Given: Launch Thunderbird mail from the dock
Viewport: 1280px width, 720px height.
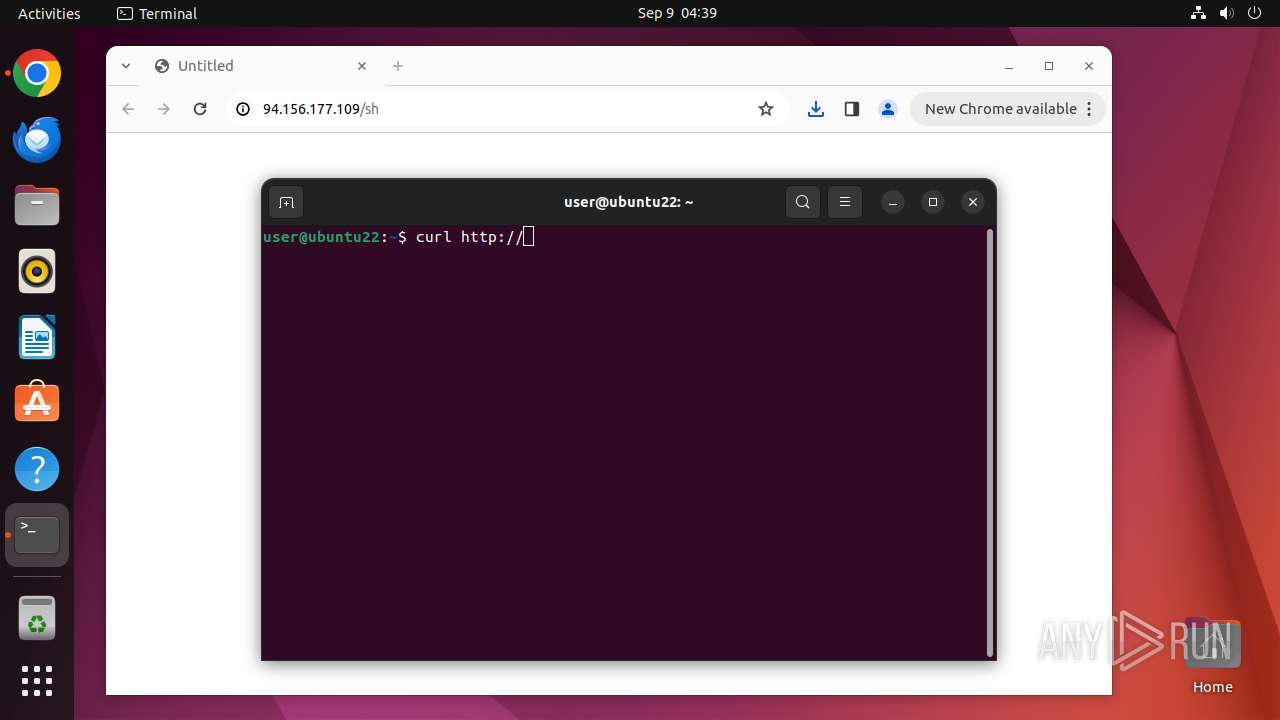Looking at the screenshot, I should coord(37,140).
